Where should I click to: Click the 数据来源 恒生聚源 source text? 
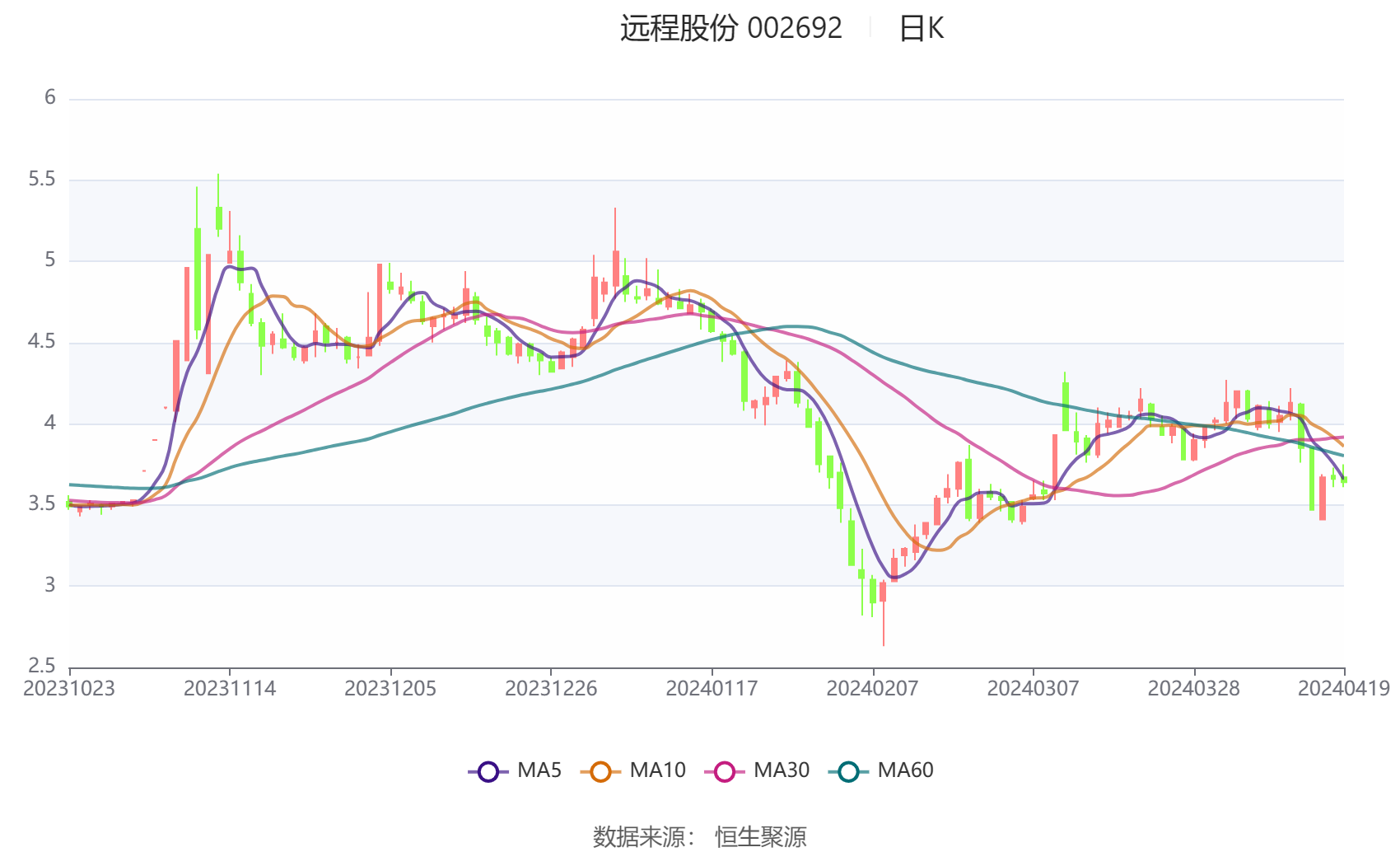[700, 837]
